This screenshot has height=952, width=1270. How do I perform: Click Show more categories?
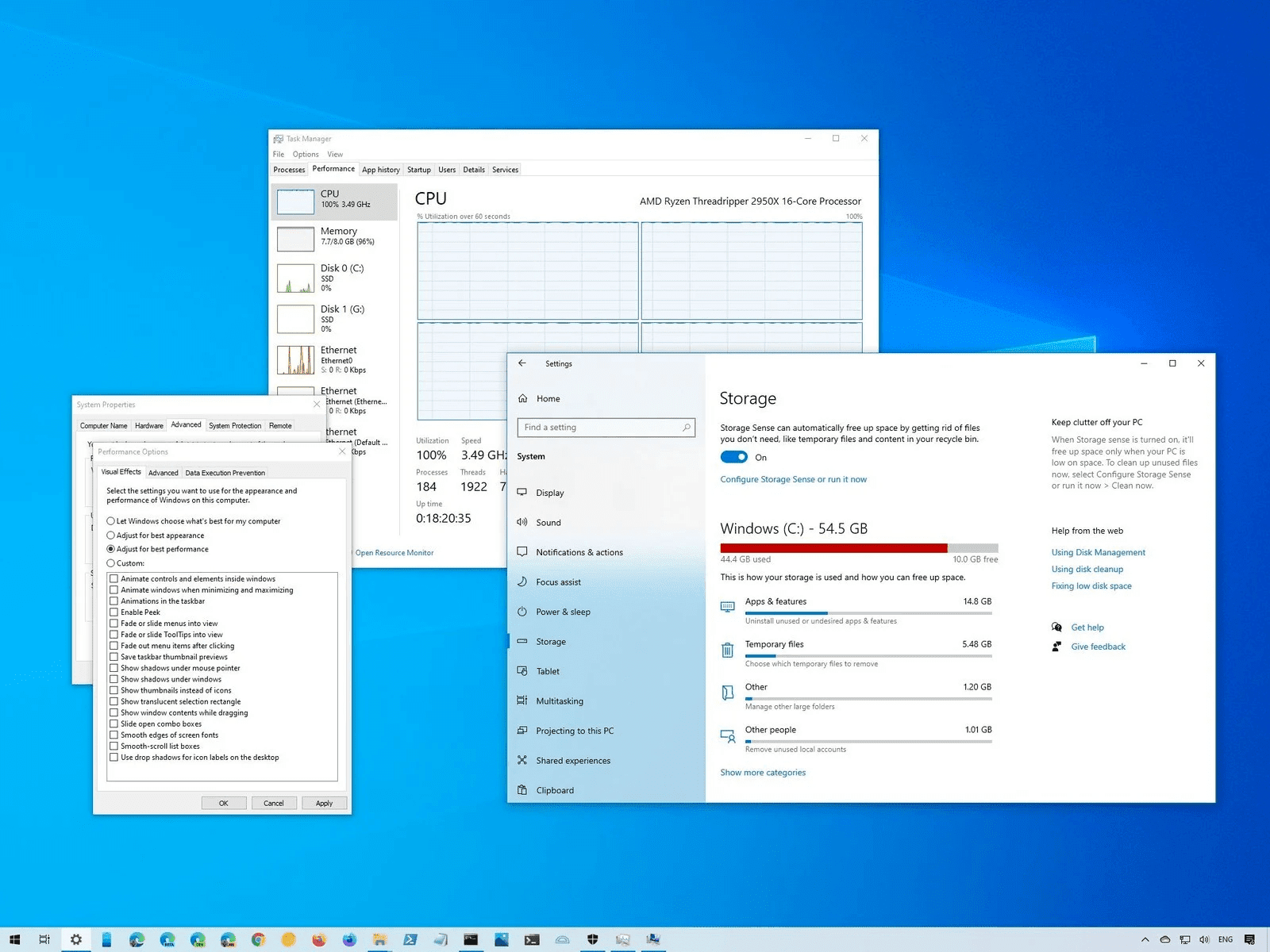click(x=762, y=772)
